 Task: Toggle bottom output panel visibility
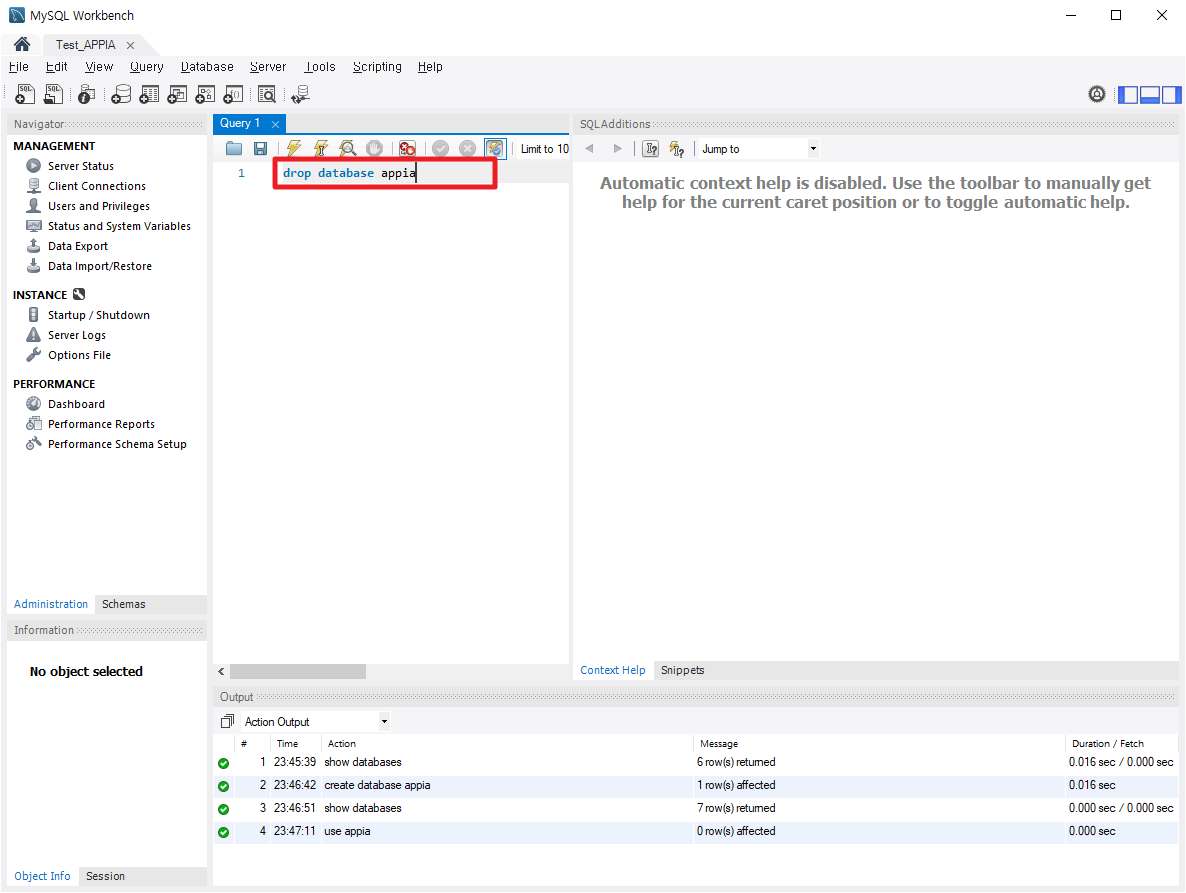point(1150,95)
